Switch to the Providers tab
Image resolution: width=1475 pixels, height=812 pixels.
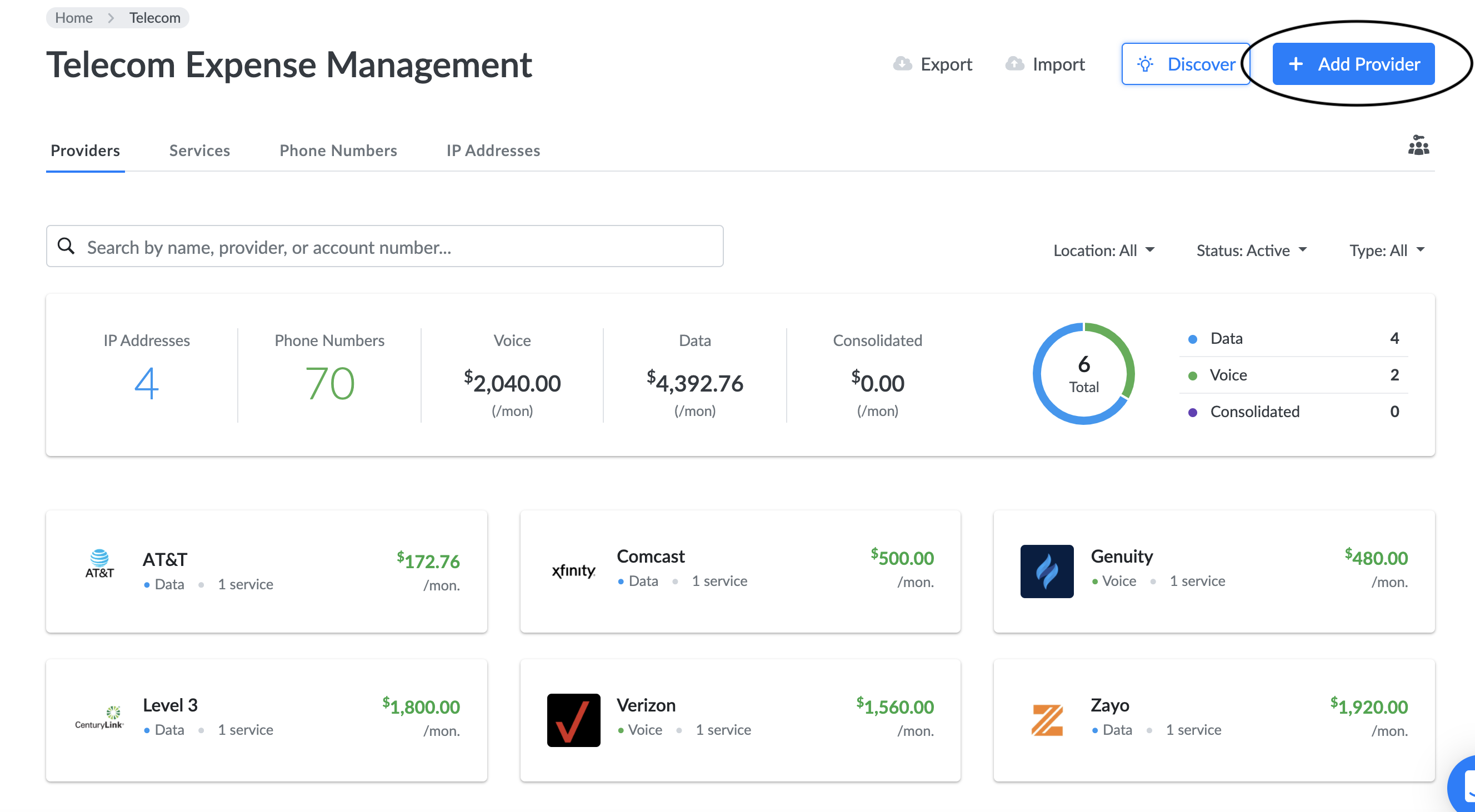tap(86, 150)
